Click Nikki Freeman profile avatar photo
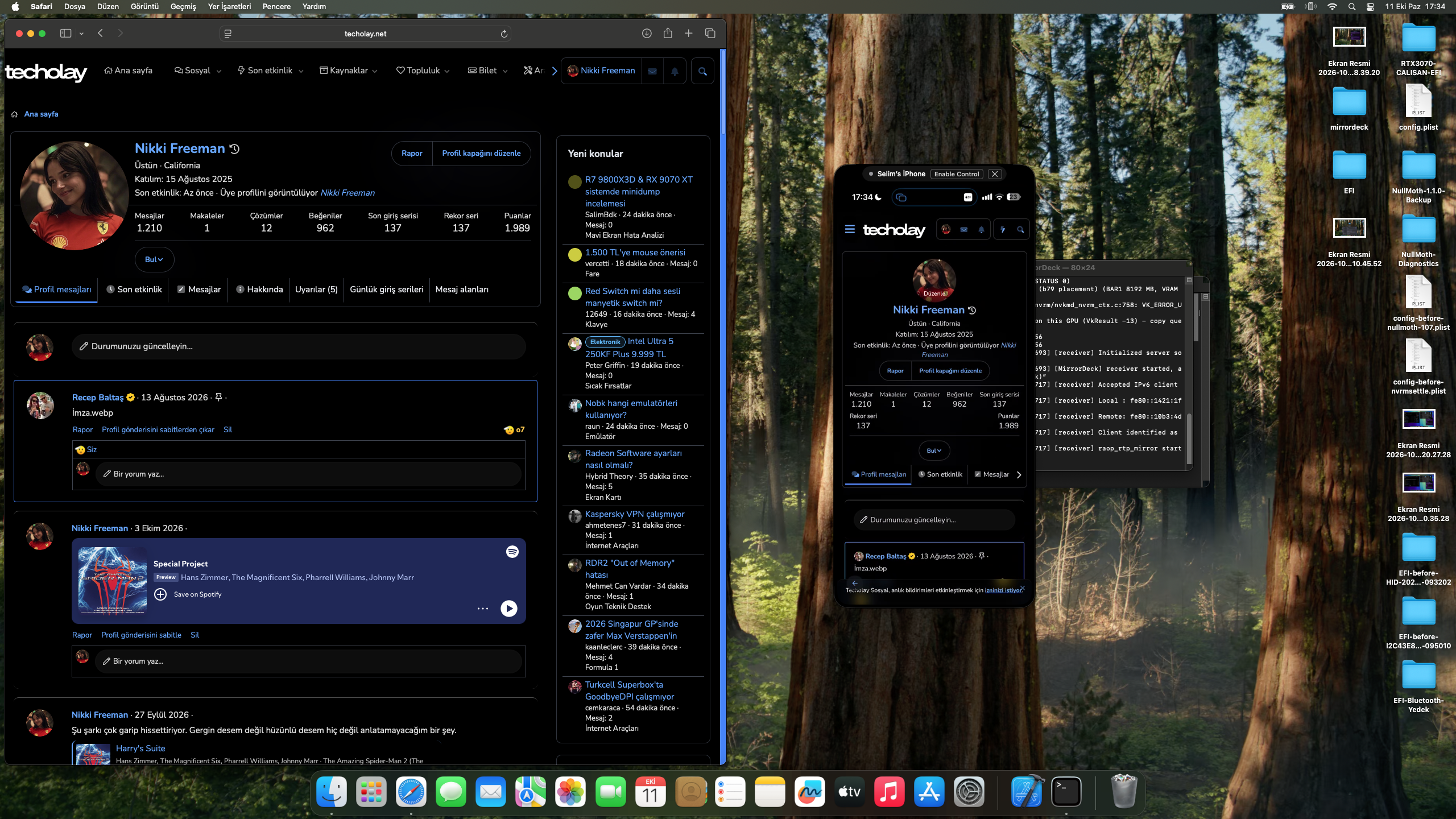This screenshot has height=819, width=1456. pos(74,196)
